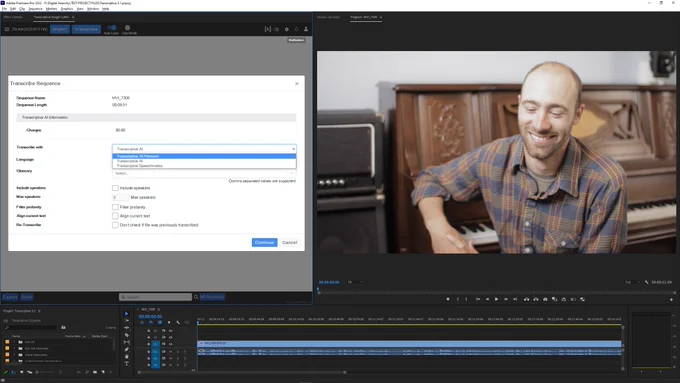680x383 pixels.
Task: Open the Sequence menu in menu bar
Action: pyautogui.click(x=35, y=9)
